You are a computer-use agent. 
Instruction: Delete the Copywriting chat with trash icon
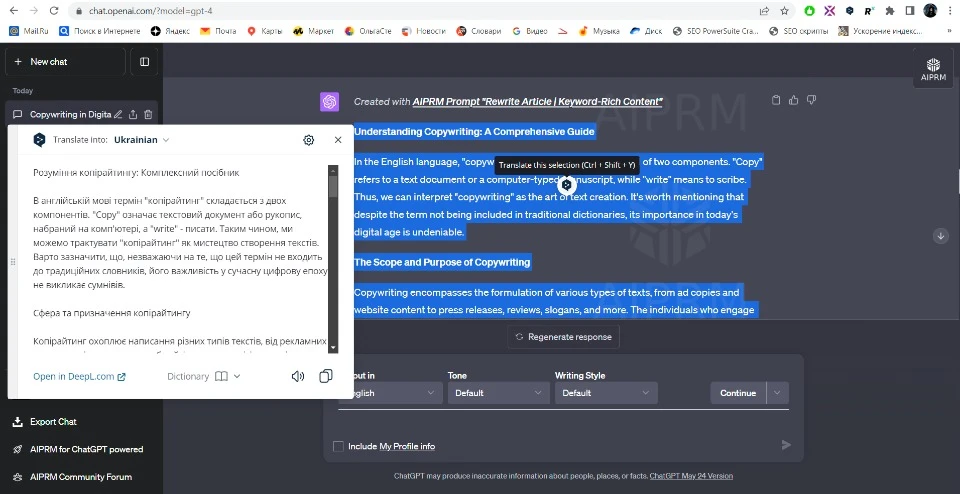click(x=148, y=115)
